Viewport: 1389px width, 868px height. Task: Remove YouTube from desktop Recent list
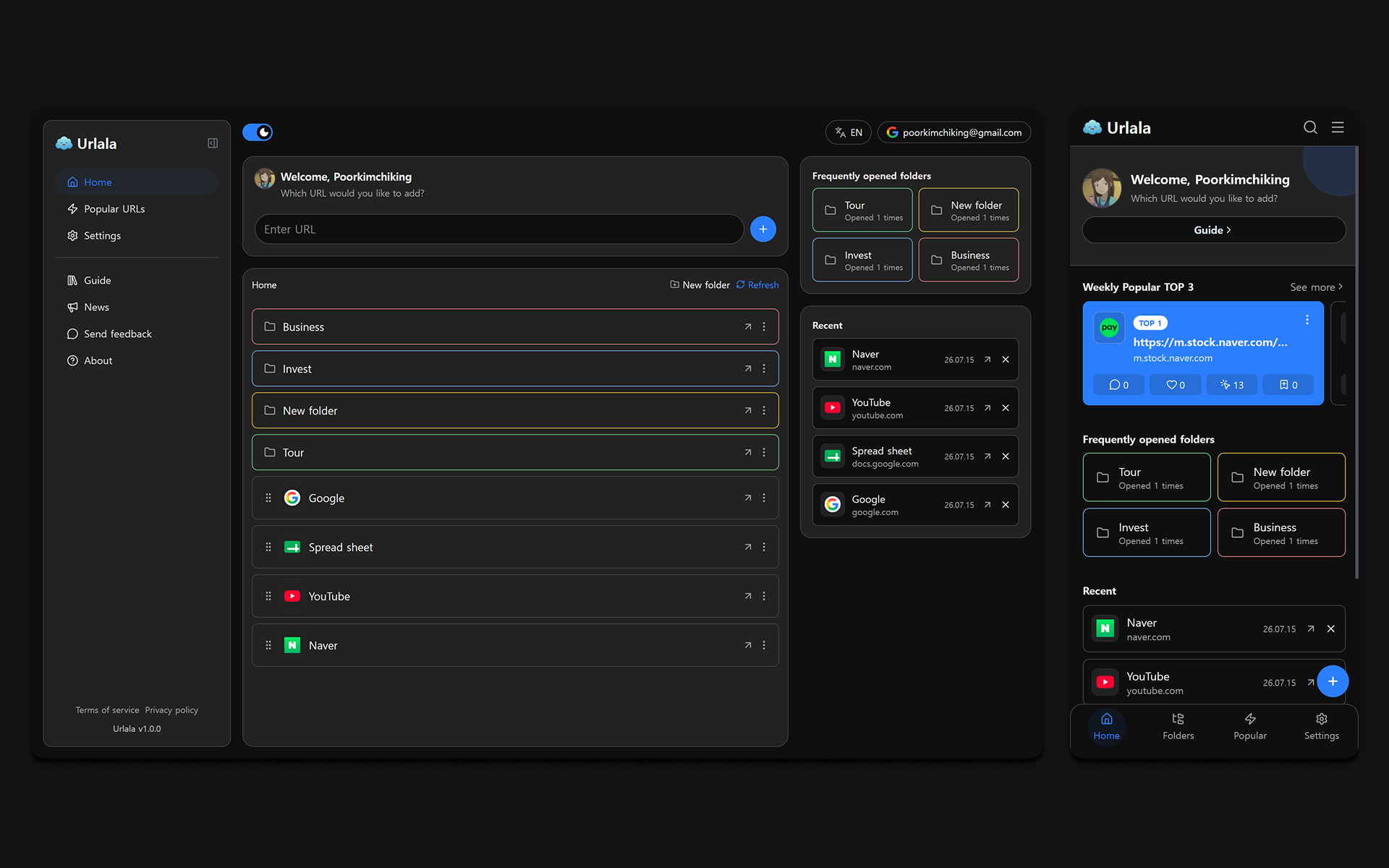coord(1006,409)
